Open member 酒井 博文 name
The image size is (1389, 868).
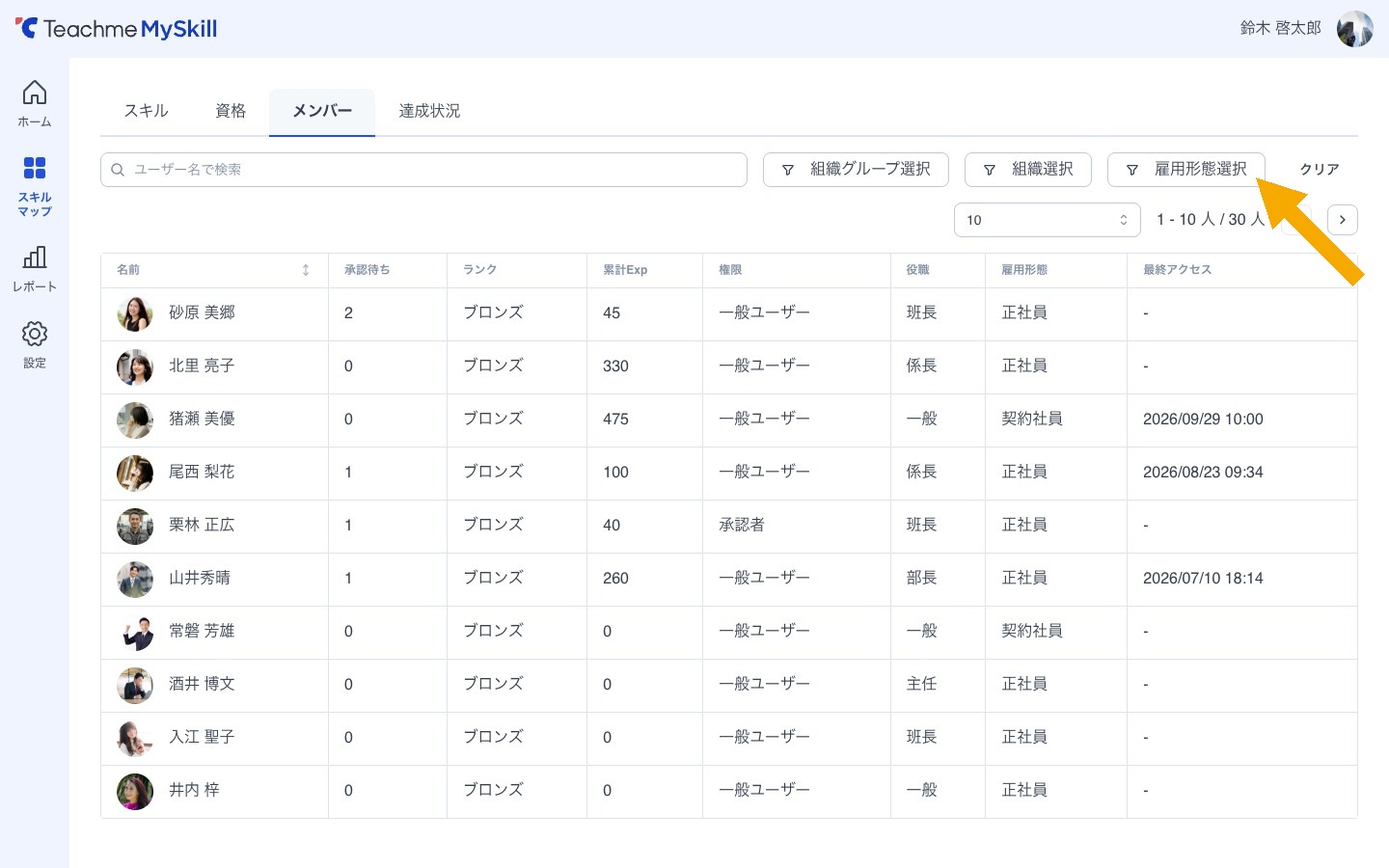[202, 684]
